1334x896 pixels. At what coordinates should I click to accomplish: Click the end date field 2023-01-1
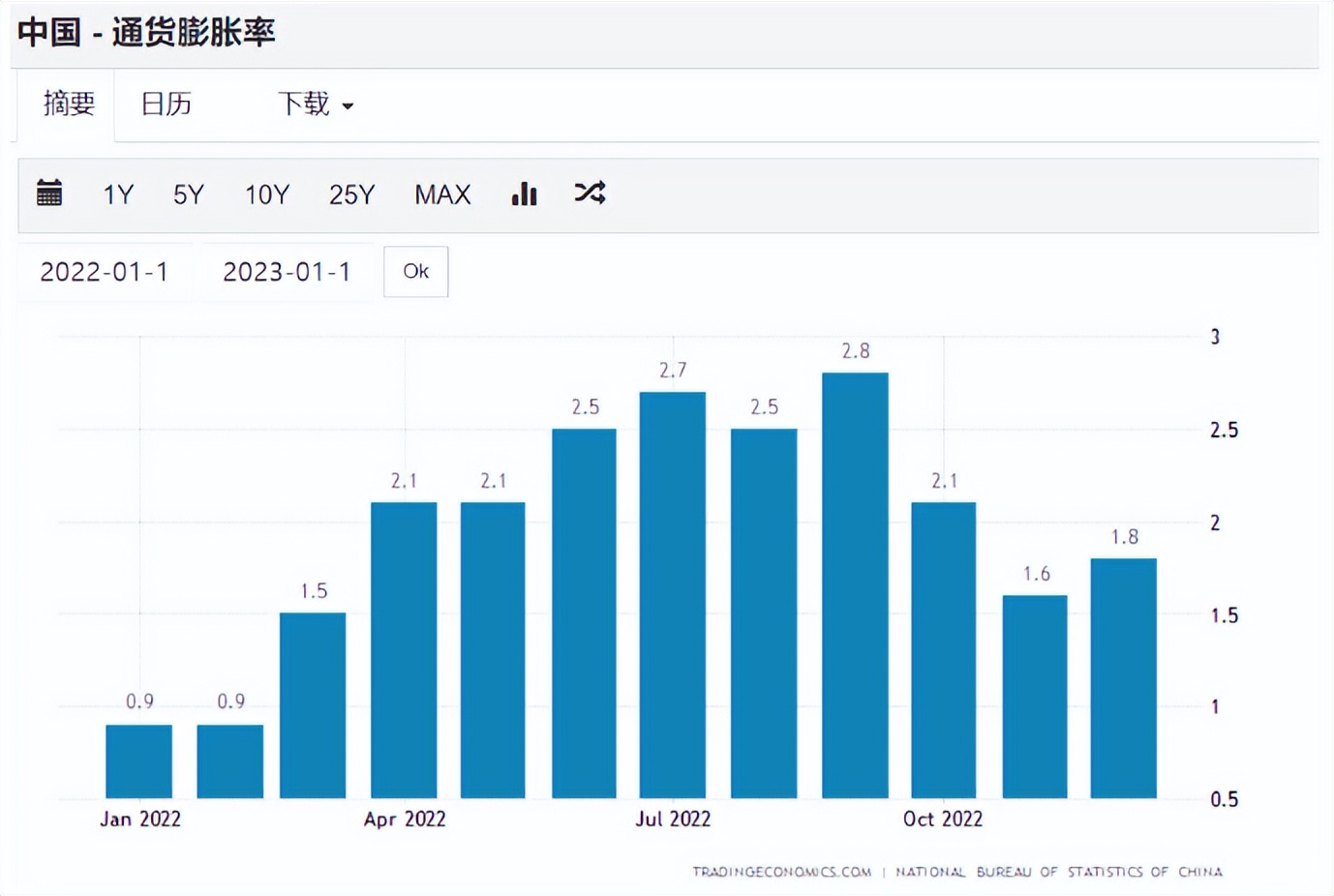(287, 272)
